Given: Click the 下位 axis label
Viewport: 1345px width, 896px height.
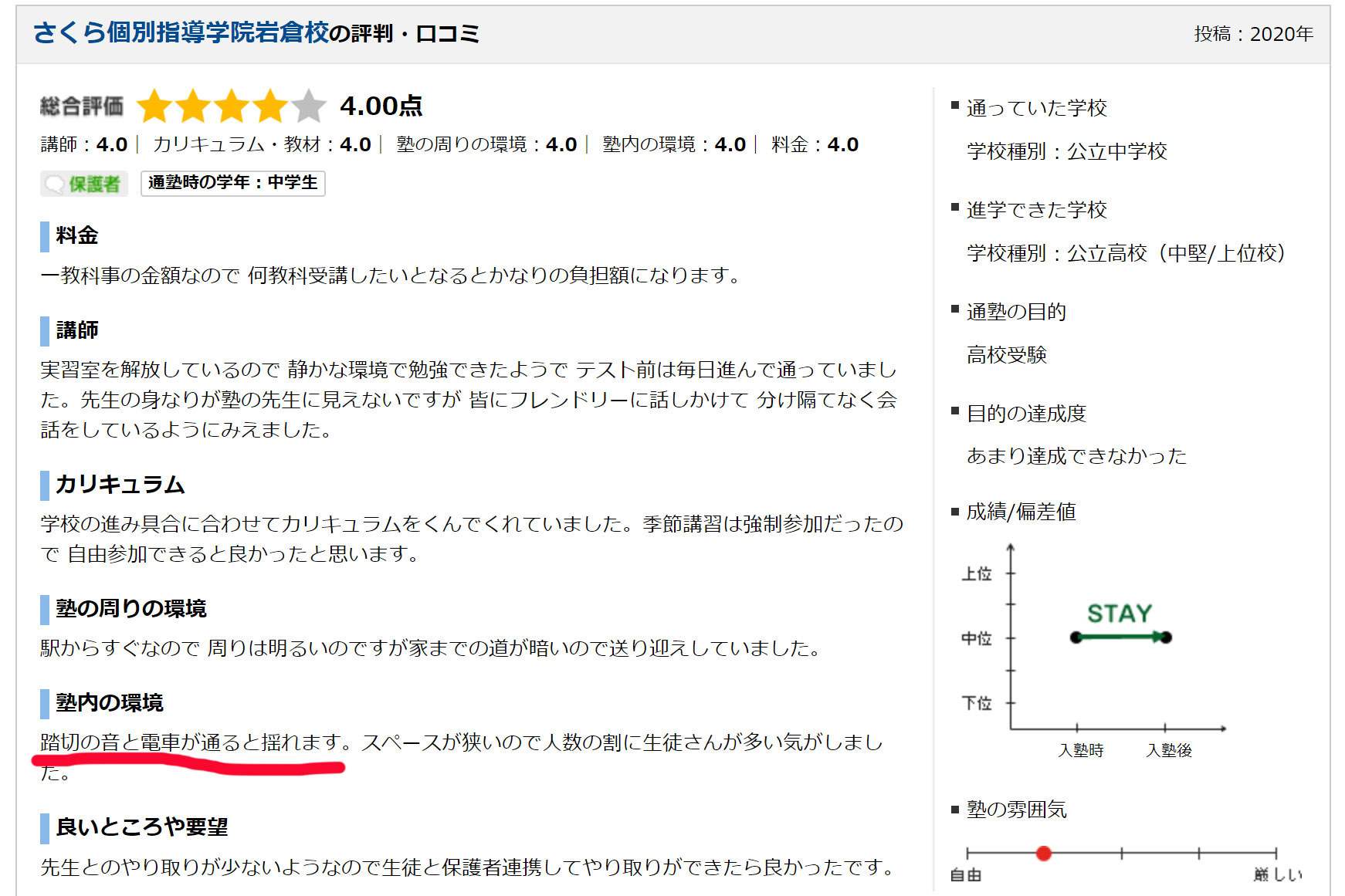Looking at the screenshot, I should coord(977,703).
